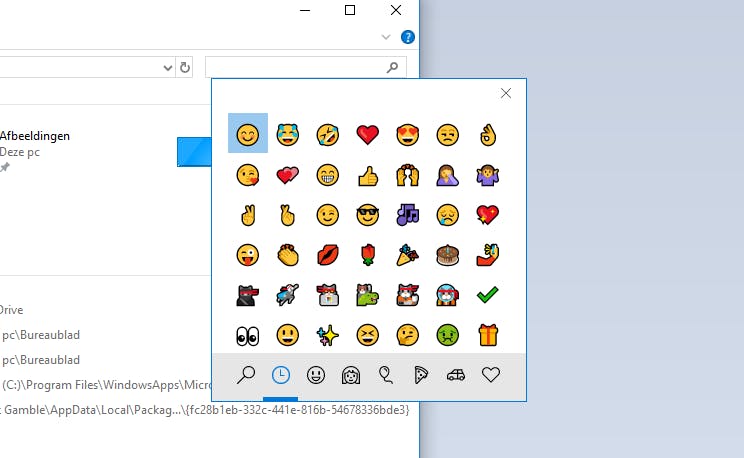Insert the victory hand emoji
Screen dimensions: 744x458
tap(248, 215)
